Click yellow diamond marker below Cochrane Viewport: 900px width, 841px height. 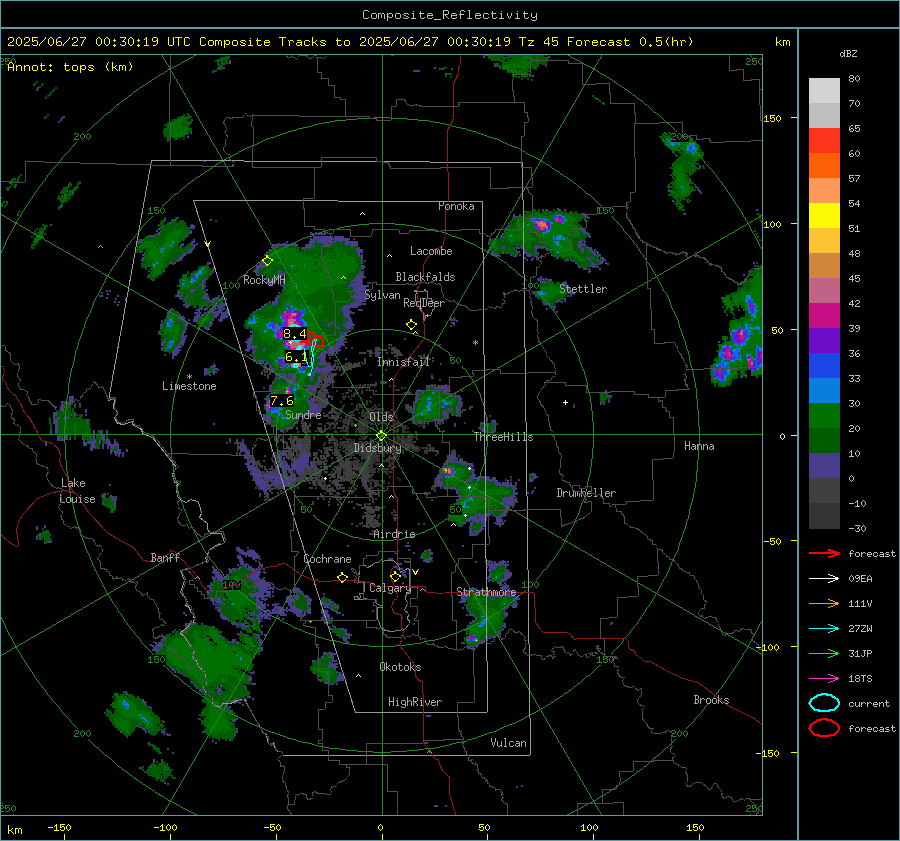(x=343, y=578)
